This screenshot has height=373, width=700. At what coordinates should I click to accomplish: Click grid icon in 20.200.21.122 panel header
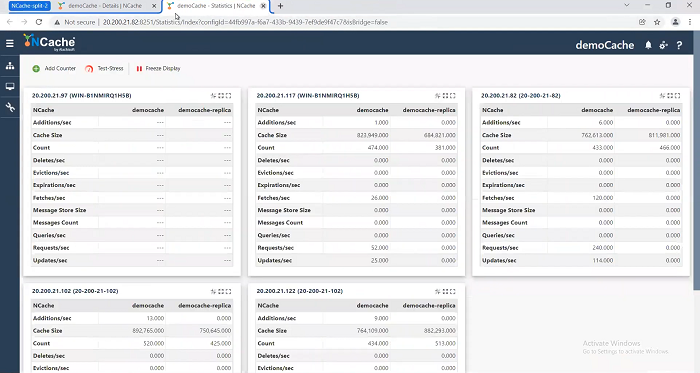click(x=445, y=291)
